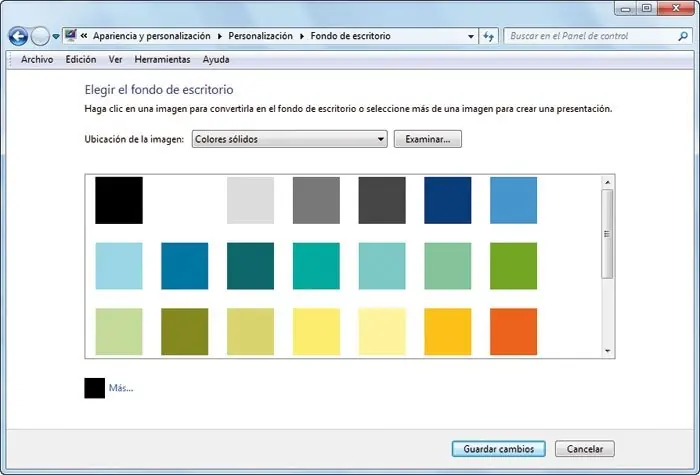Select the dark teal color swatch
Image resolution: width=700 pixels, height=475 pixels.
click(x=250, y=266)
